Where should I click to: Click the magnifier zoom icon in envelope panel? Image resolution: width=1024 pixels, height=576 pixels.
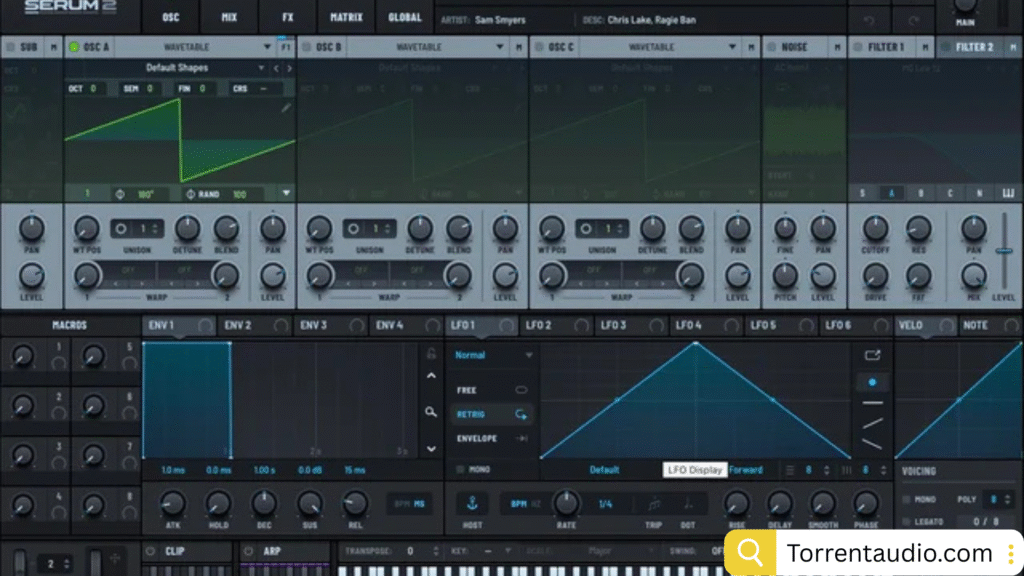431,411
